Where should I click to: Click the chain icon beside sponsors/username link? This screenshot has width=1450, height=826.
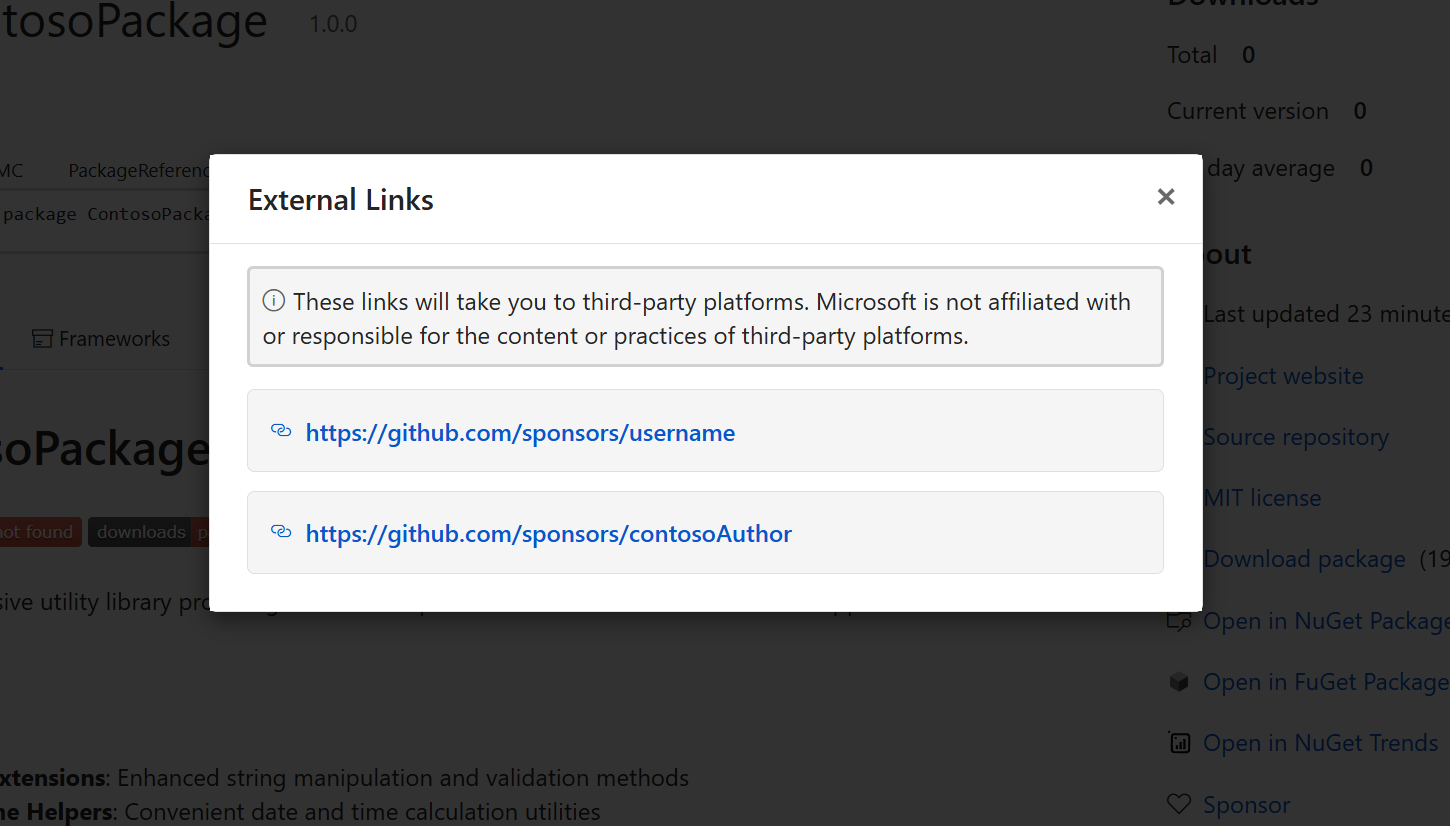click(x=281, y=430)
